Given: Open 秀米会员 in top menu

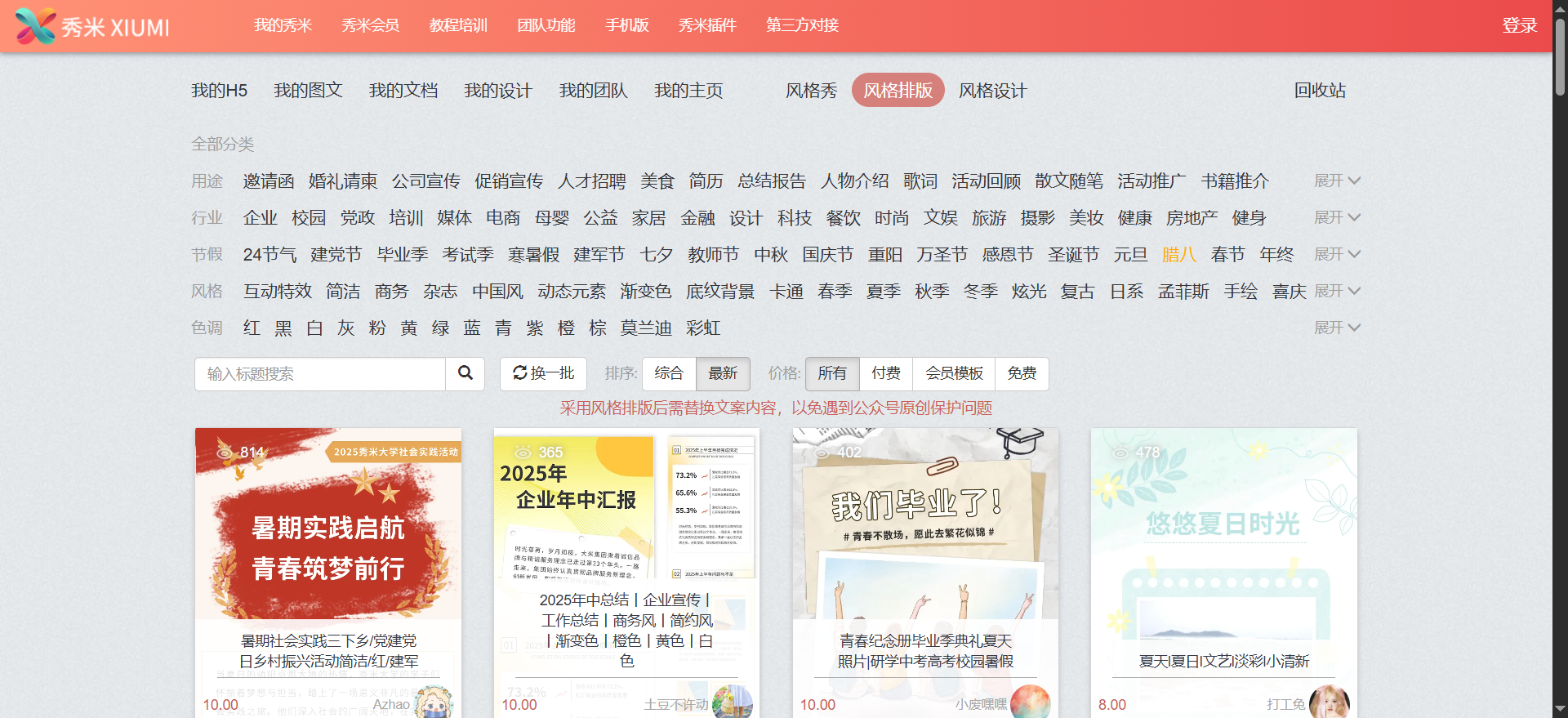Looking at the screenshot, I should 371,25.
